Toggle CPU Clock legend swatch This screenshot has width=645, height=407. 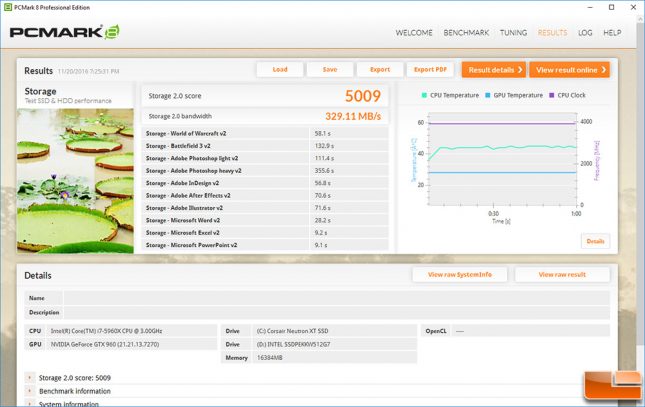click(x=552, y=95)
